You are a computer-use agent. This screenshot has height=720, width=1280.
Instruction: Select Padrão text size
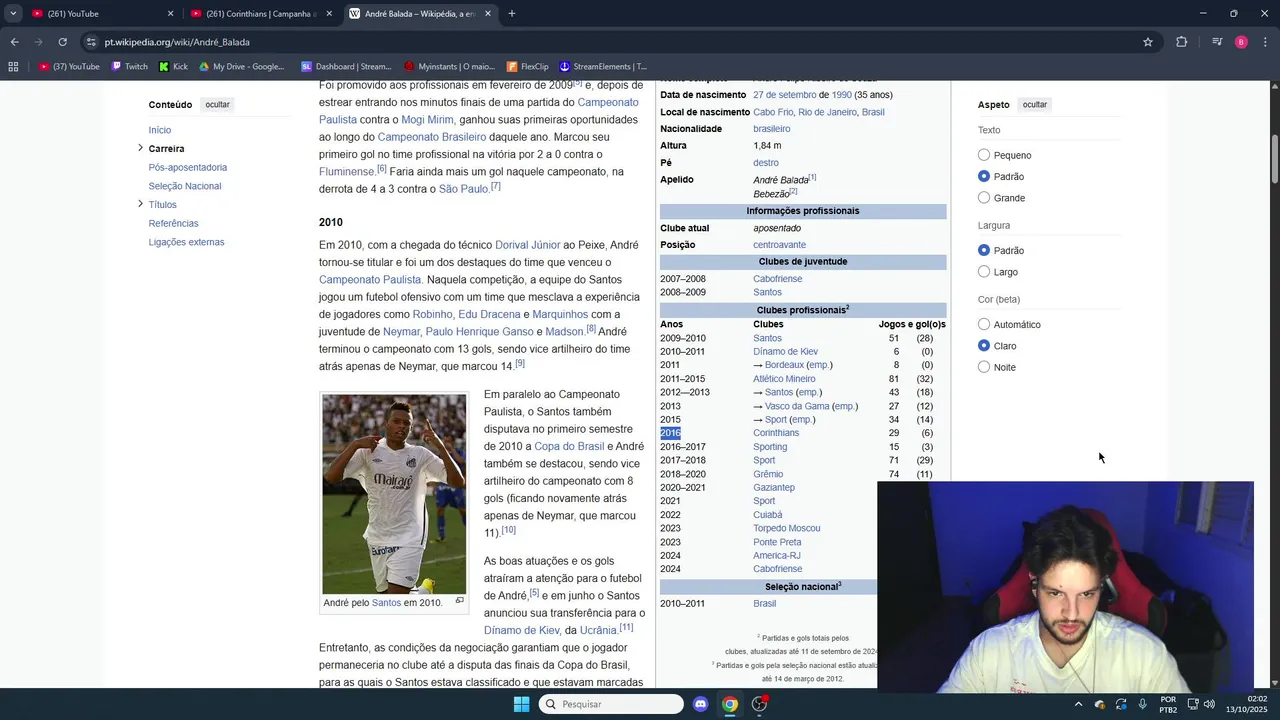(x=984, y=176)
